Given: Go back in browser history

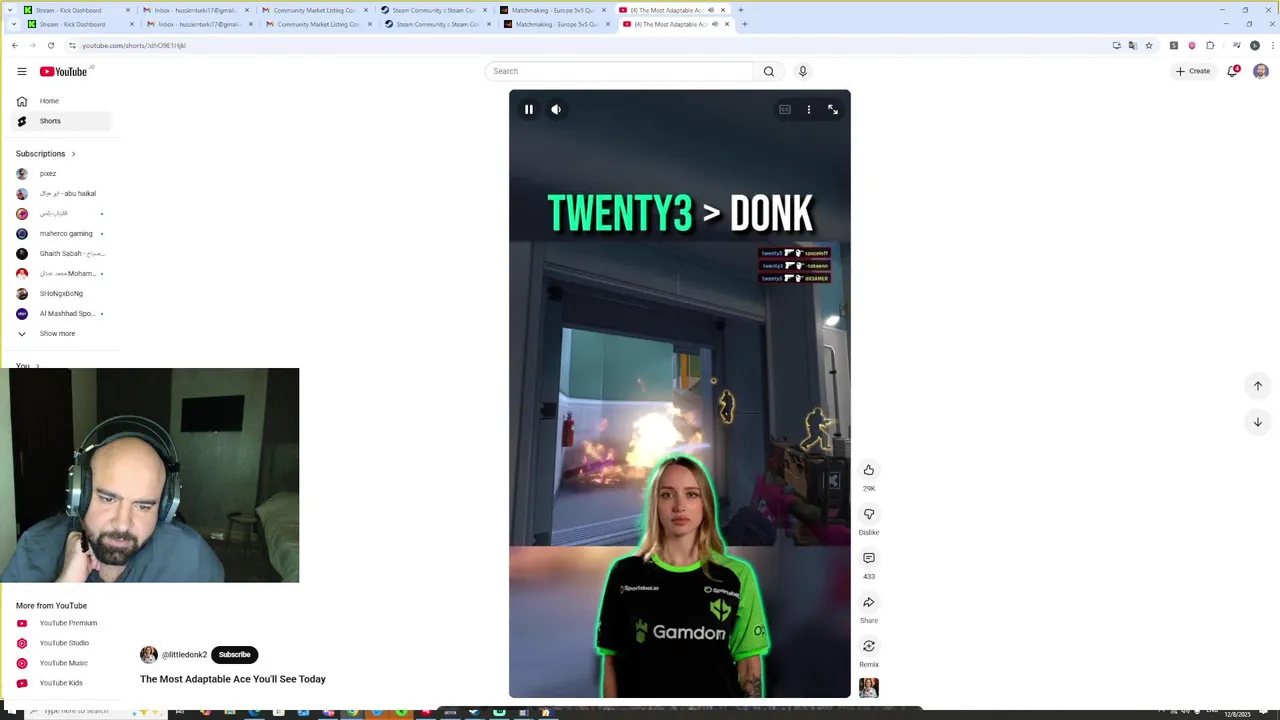Looking at the screenshot, I should pos(14,45).
